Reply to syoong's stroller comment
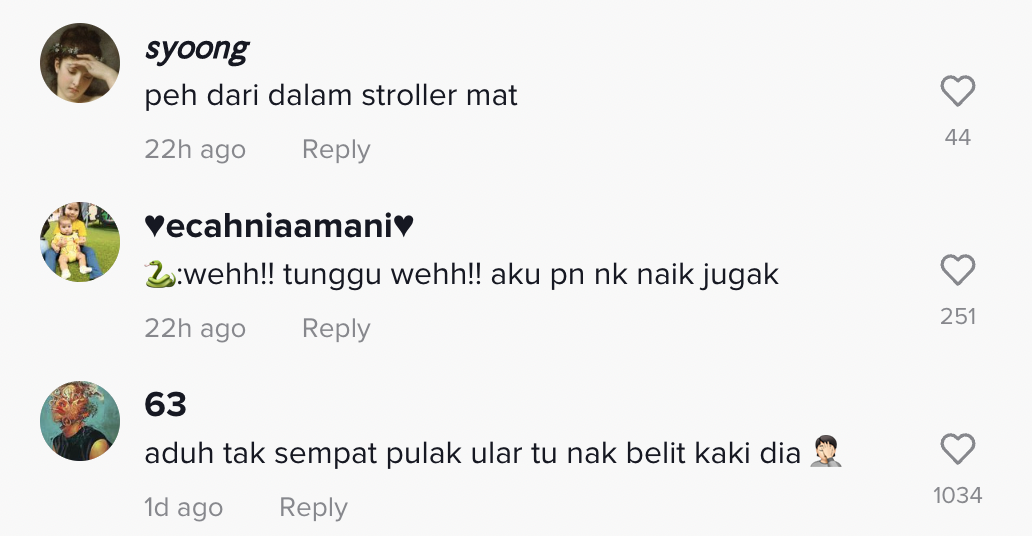 (x=336, y=149)
